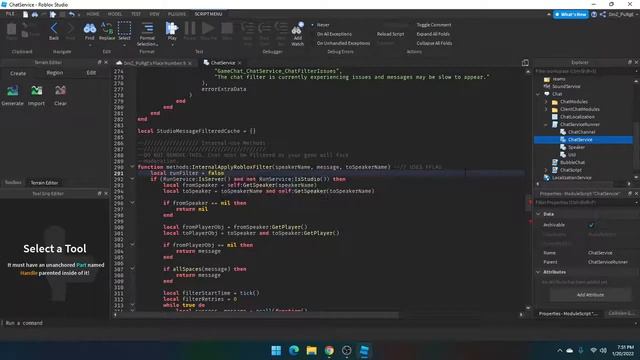The height and width of the screenshot is (360, 640).
Task: Click the split editor view icon
Action: 525,62
